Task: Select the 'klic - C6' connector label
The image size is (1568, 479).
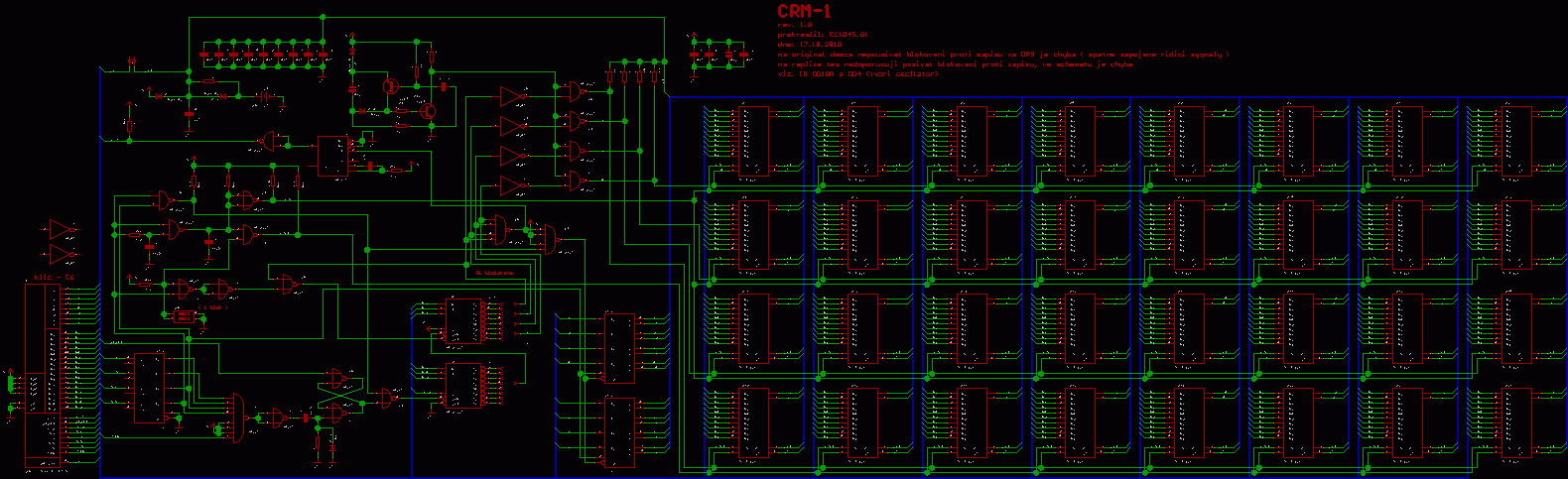Action: tap(48, 277)
